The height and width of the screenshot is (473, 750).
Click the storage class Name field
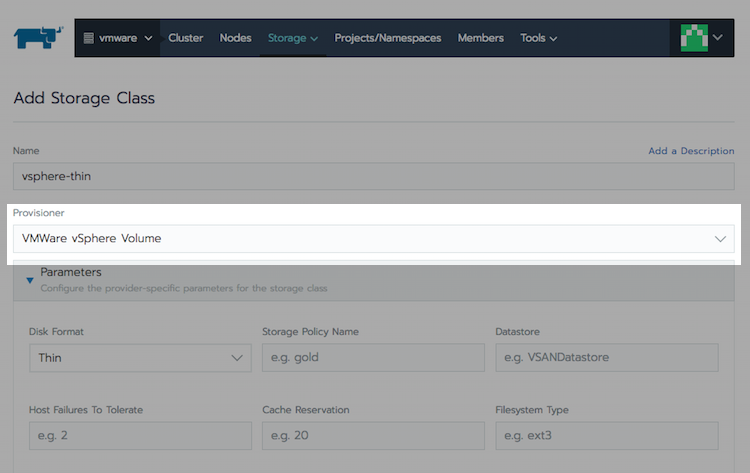pos(373,176)
